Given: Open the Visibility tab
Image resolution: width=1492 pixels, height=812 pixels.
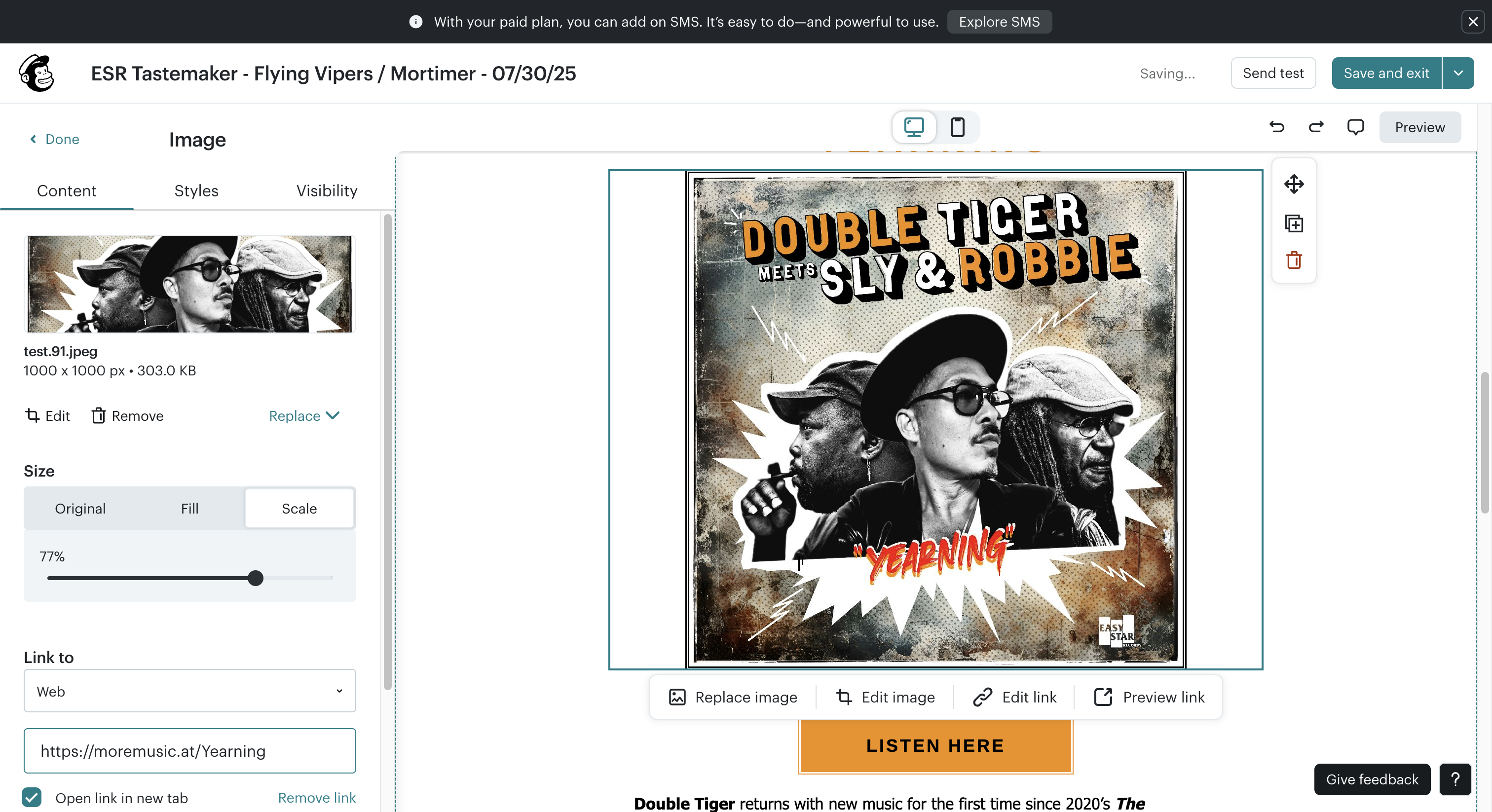Looking at the screenshot, I should [x=327, y=190].
